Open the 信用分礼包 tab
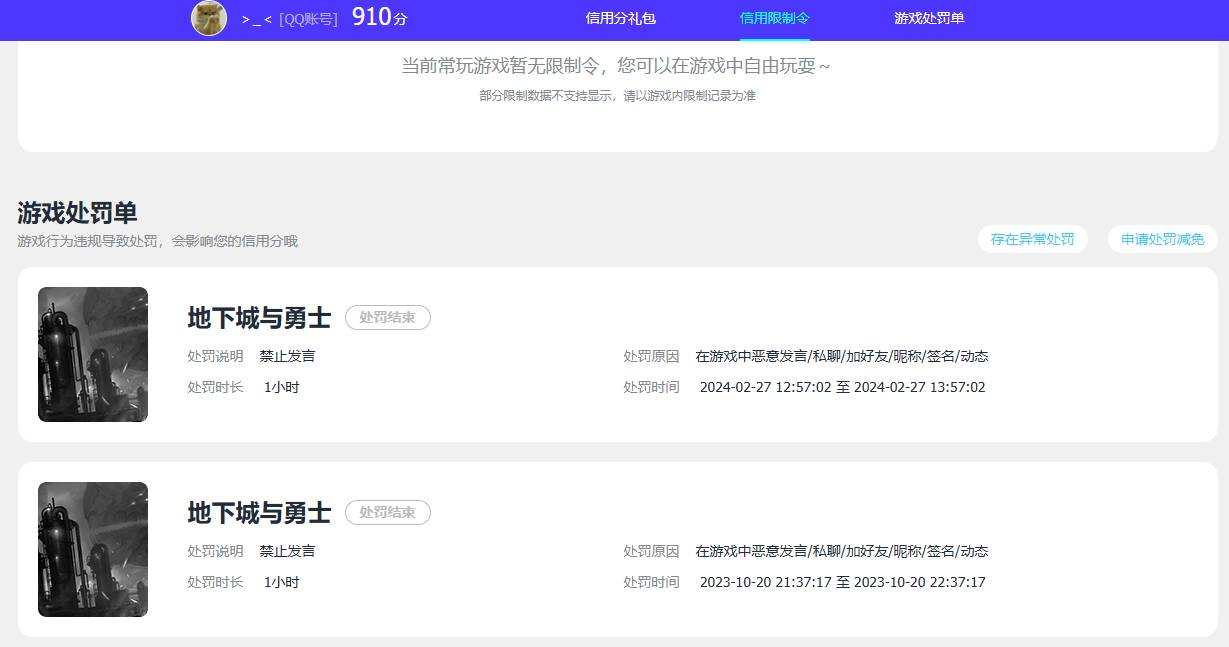The image size is (1229, 647). click(x=621, y=18)
